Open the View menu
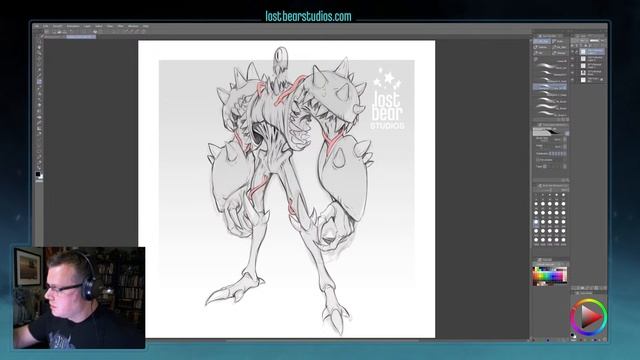The height and width of the screenshot is (360, 640). [110, 26]
